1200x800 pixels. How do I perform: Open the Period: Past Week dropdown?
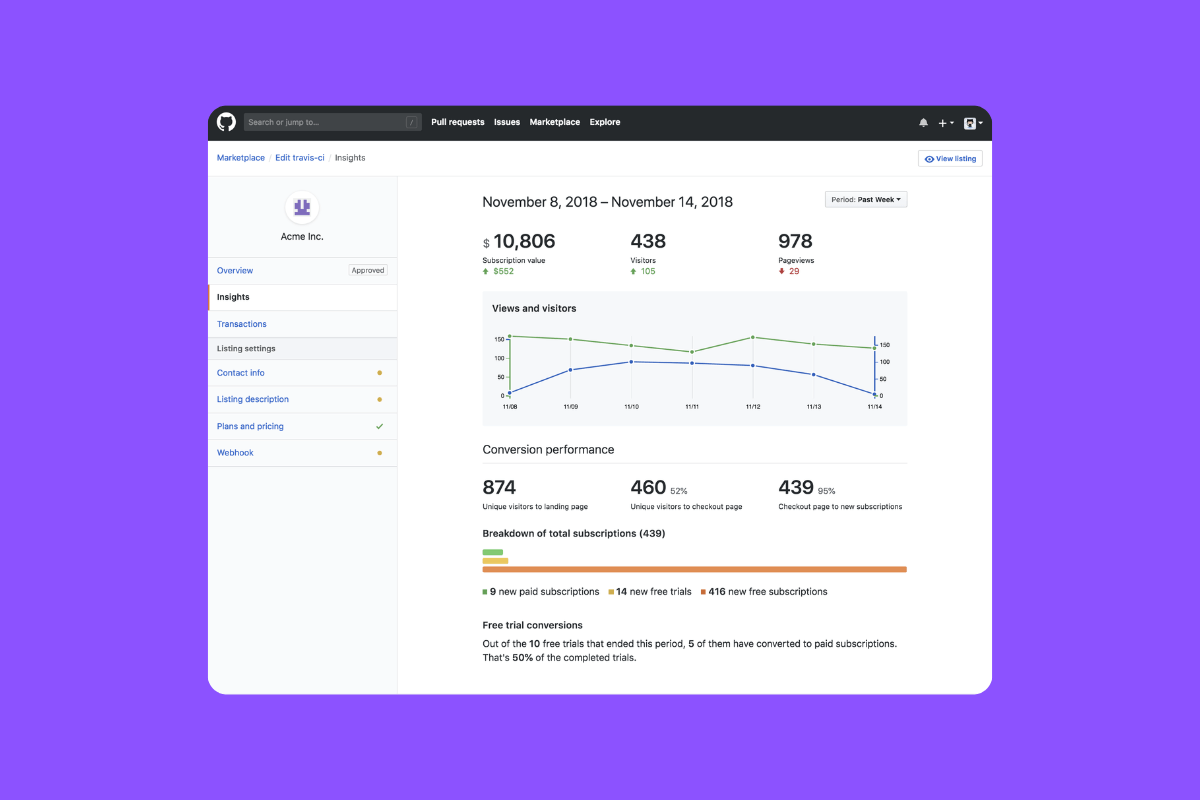[x=866, y=199]
